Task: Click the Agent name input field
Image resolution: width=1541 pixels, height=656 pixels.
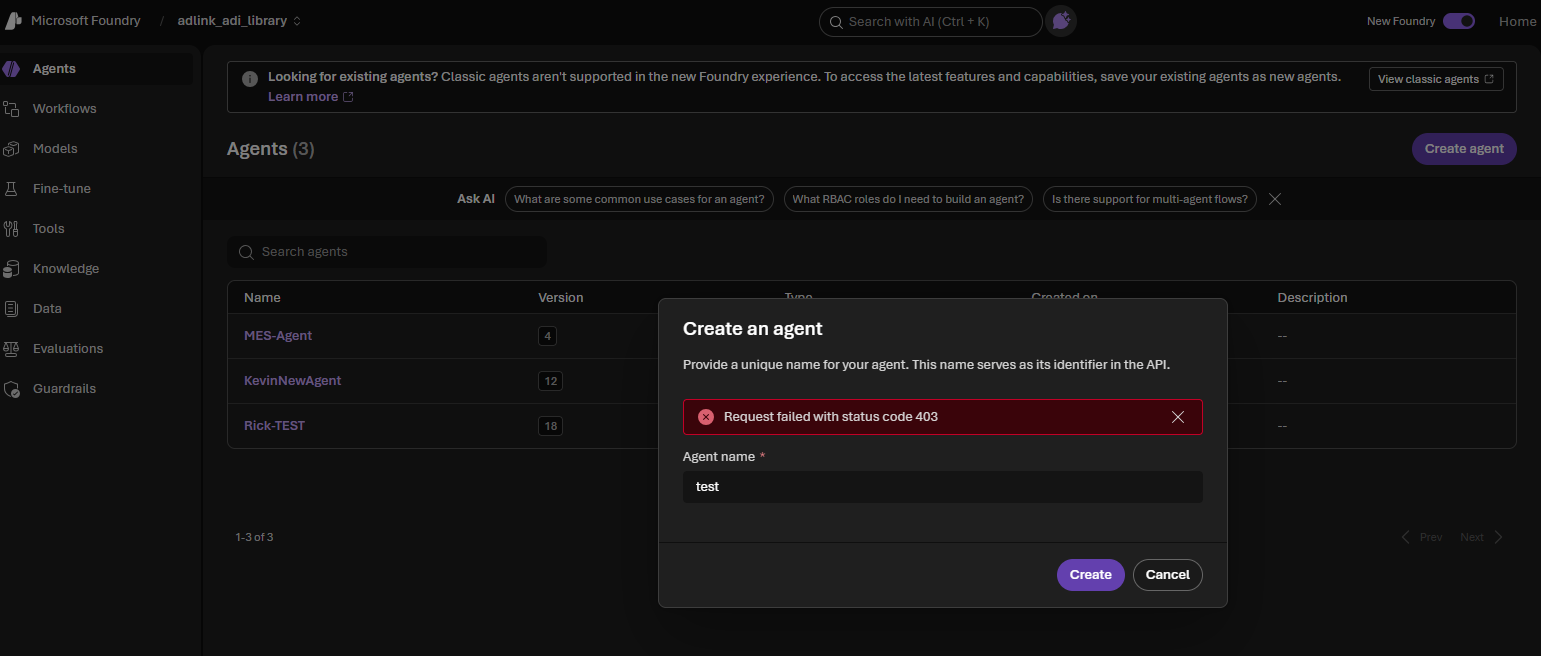Action: pyautogui.click(x=943, y=487)
